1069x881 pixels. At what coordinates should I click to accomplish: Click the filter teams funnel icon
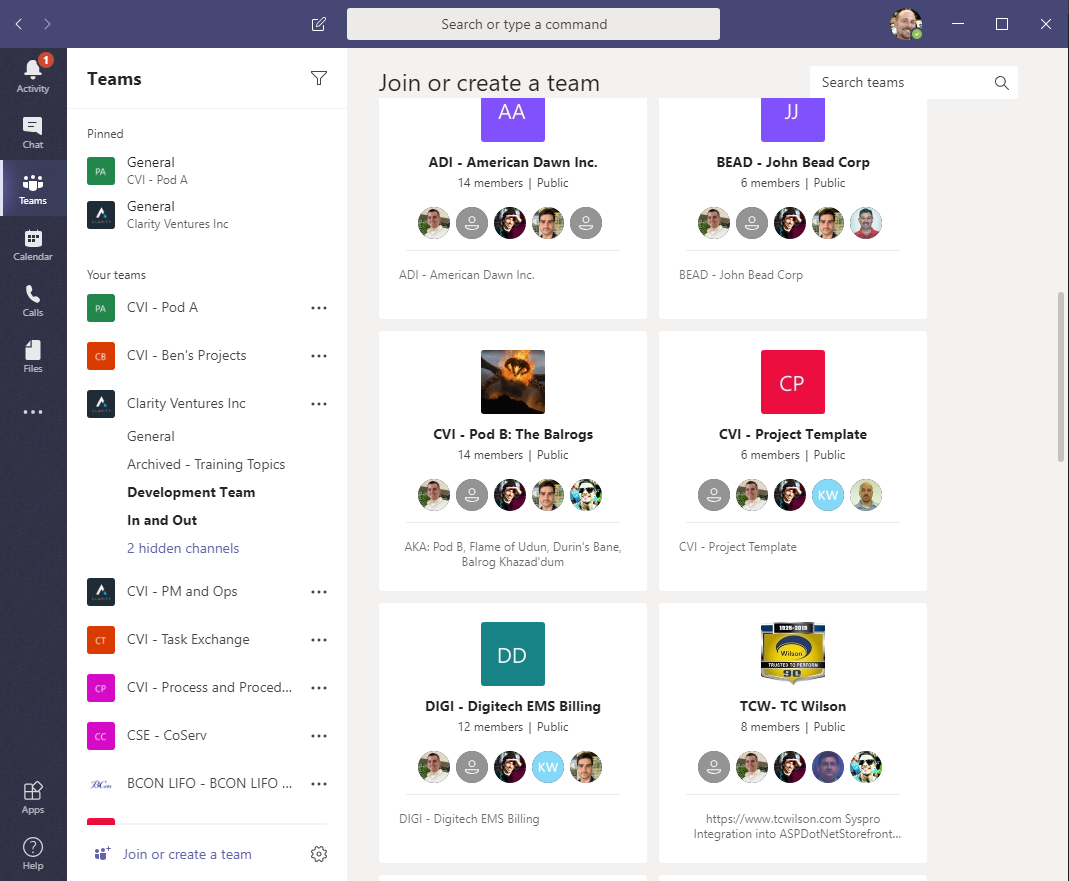click(318, 78)
